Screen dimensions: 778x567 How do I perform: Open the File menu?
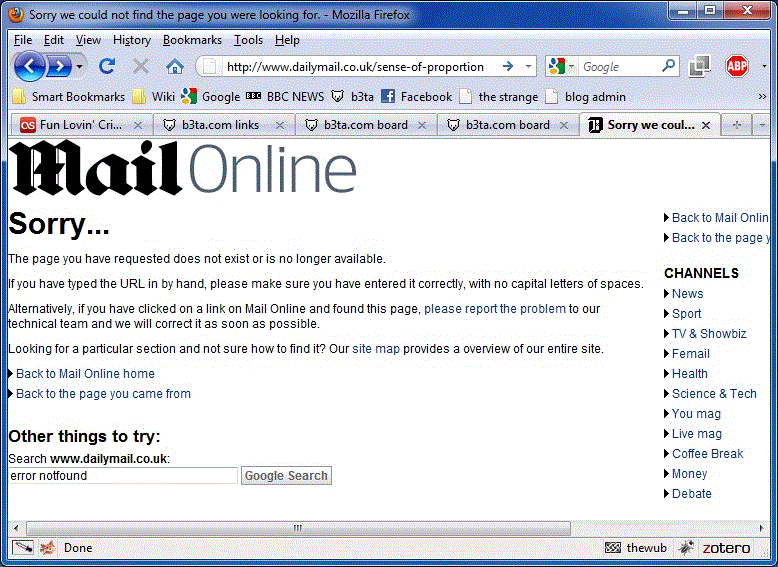click(23, 40)
